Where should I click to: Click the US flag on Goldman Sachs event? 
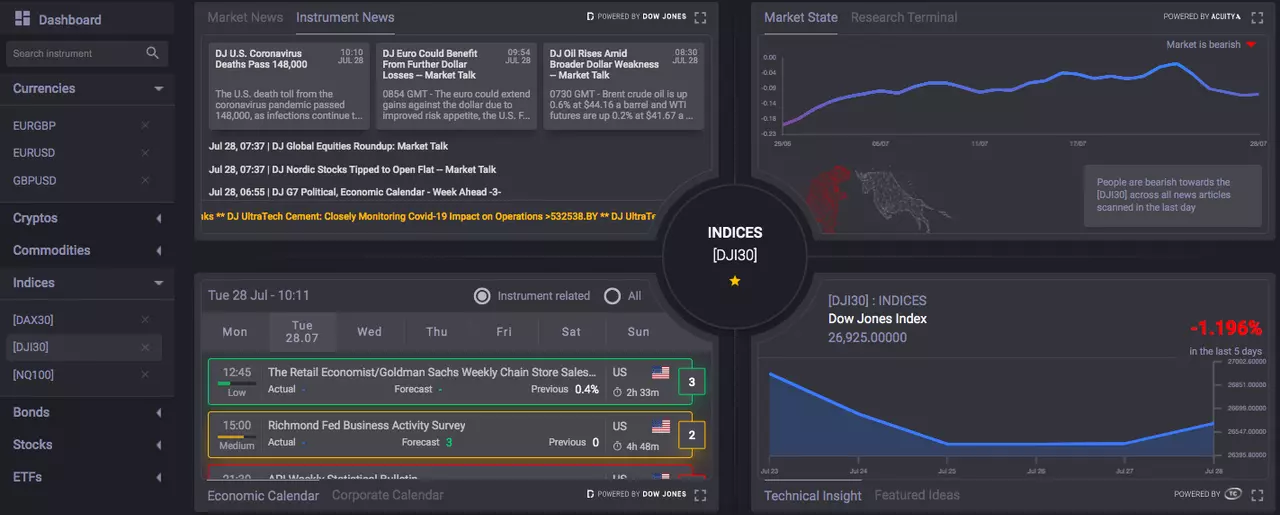[660, 373]
